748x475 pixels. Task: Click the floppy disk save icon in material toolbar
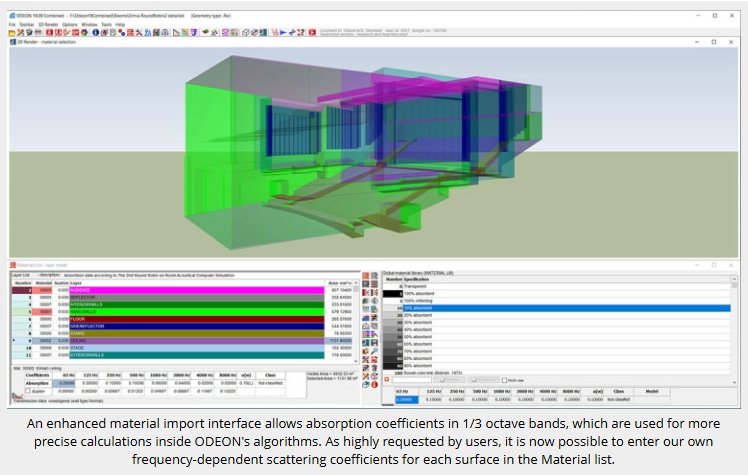click(x=374, y=342)
